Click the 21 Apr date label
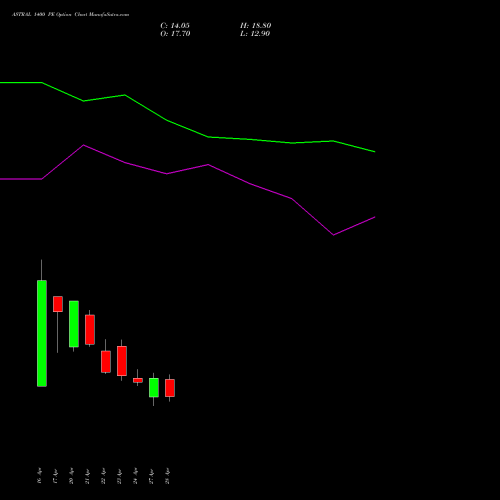 point(87,476)
